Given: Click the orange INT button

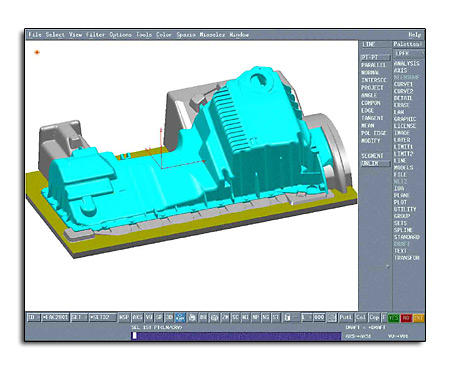Looking at the screenshot, I should pyautogui.click(x=418, y=318).
